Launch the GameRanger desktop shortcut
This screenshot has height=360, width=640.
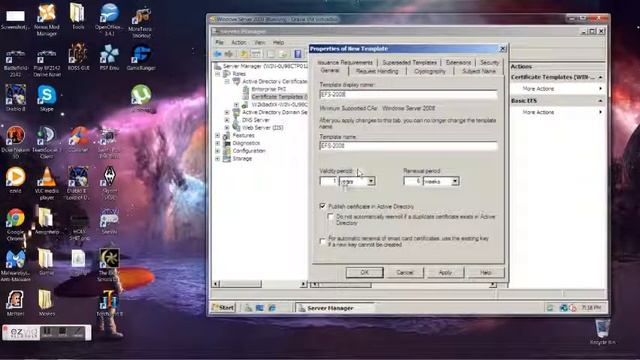coord(141,57)
